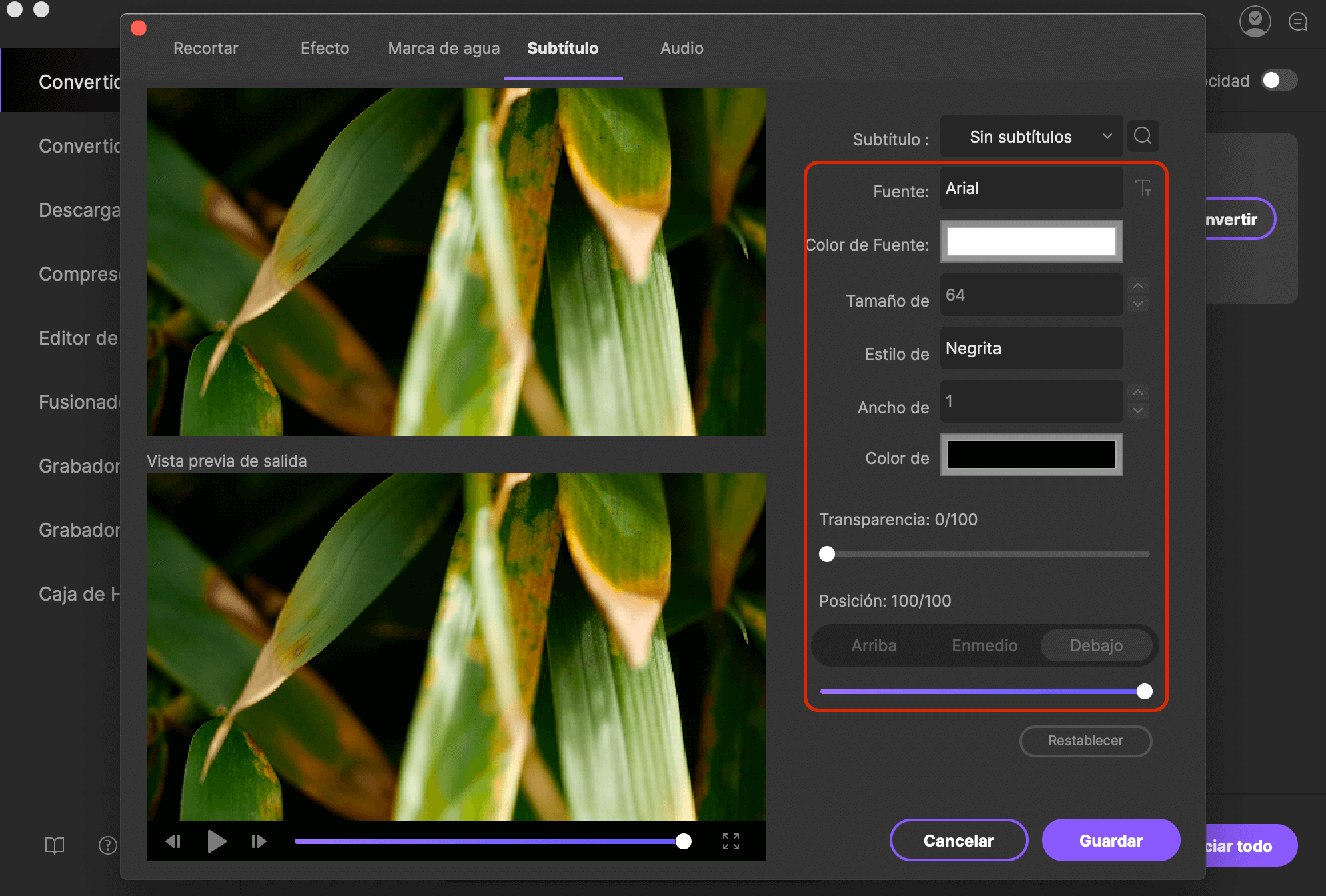Click the subtitle search magnifier icon
The height and width of the screenshot is (896, 1326).
click(x=1143, y=136)
